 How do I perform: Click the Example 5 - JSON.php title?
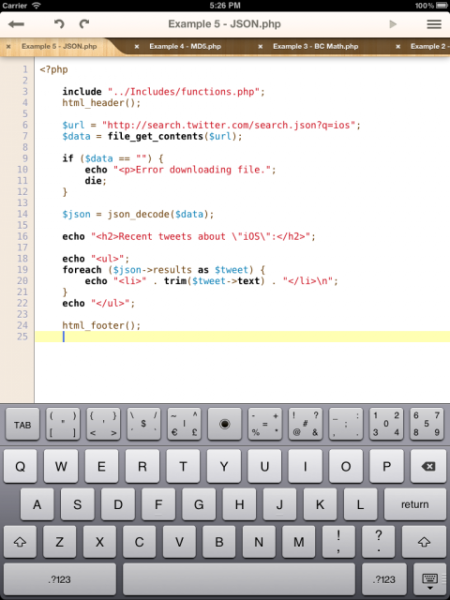click(x=225, y=24)
